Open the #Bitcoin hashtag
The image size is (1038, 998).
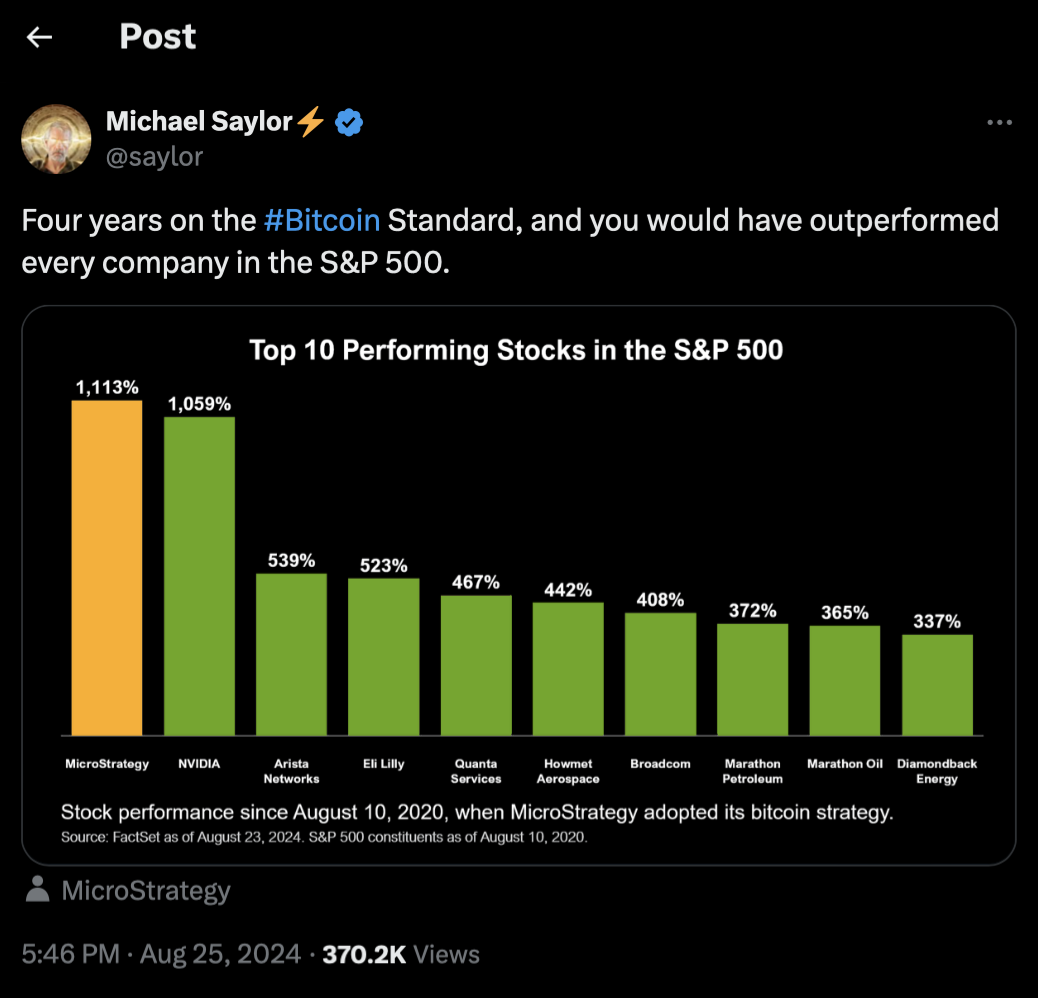(321, 220)
